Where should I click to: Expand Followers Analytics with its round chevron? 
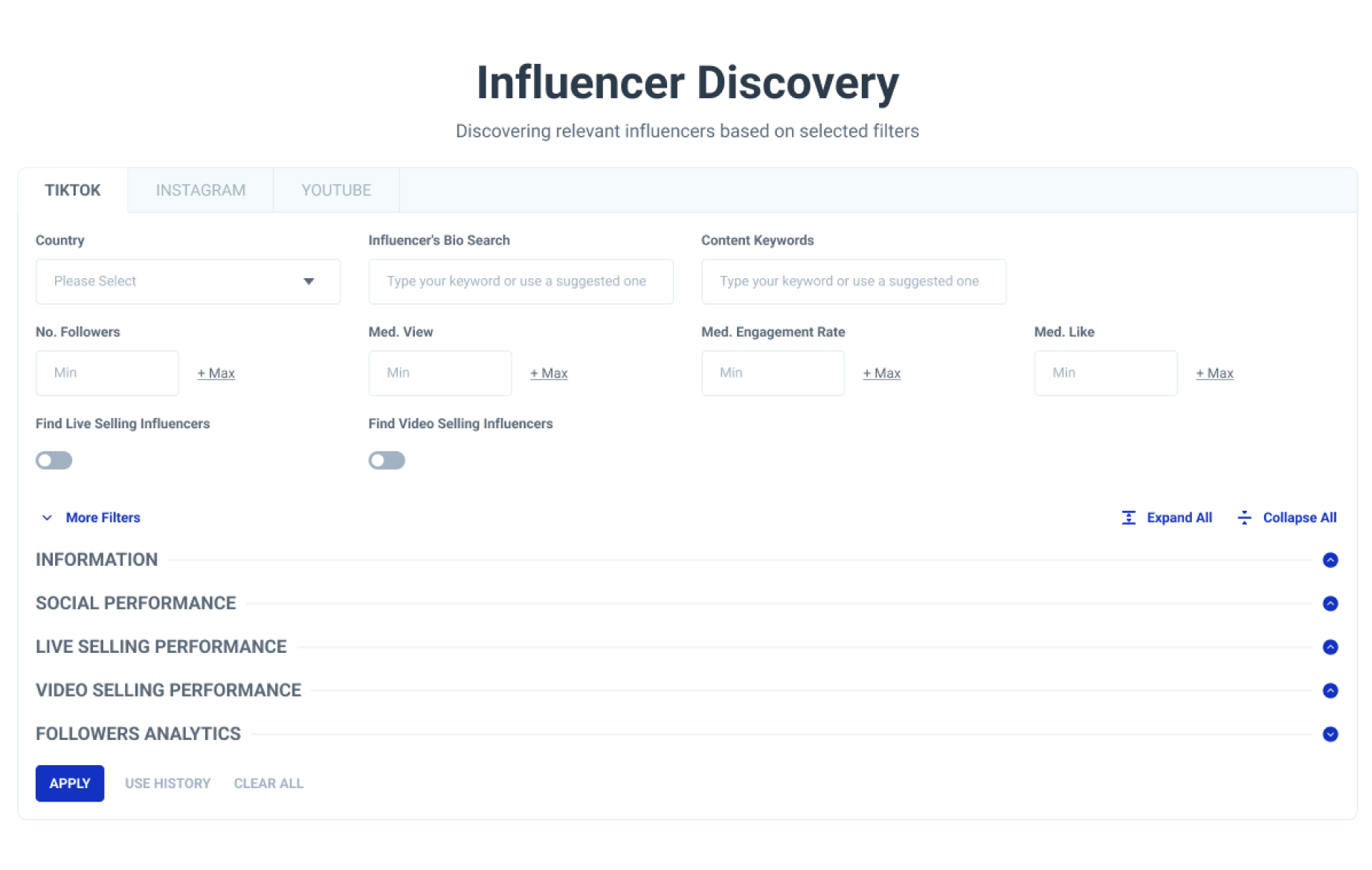[1330, 734]
